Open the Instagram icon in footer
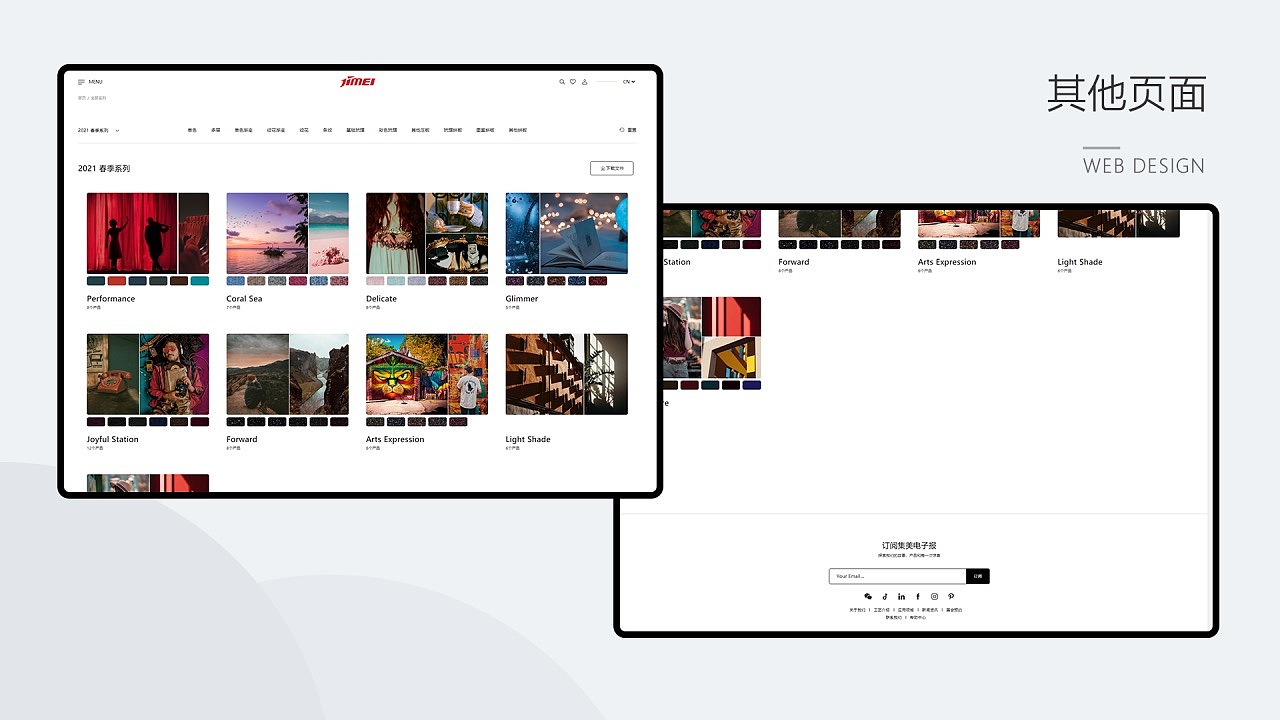The image size is (1280, 720). click(935, 596)
